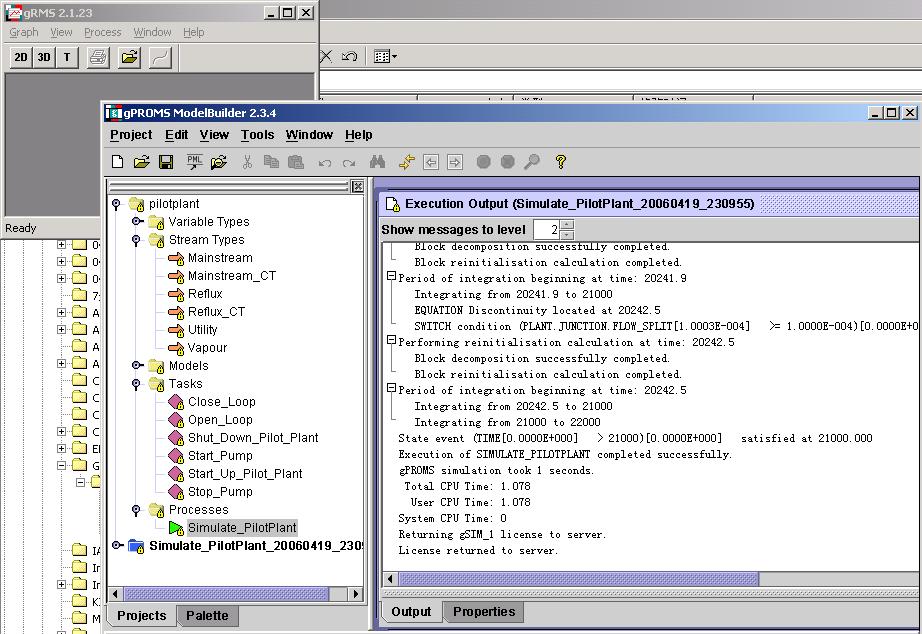
Task: Click the Redo arrow in gPROMS toolbar
Action: pos(349,163)
